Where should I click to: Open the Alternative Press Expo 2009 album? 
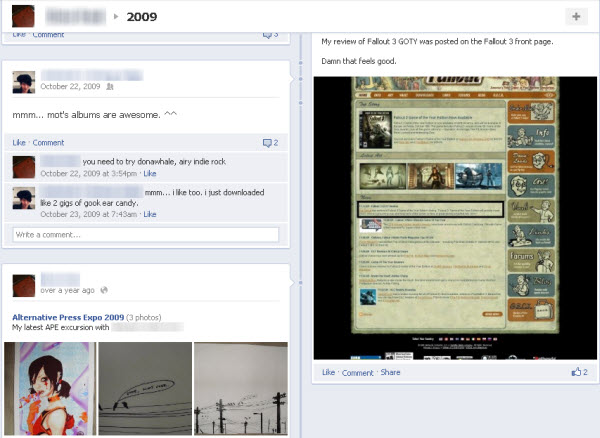(x=68, y=316)
